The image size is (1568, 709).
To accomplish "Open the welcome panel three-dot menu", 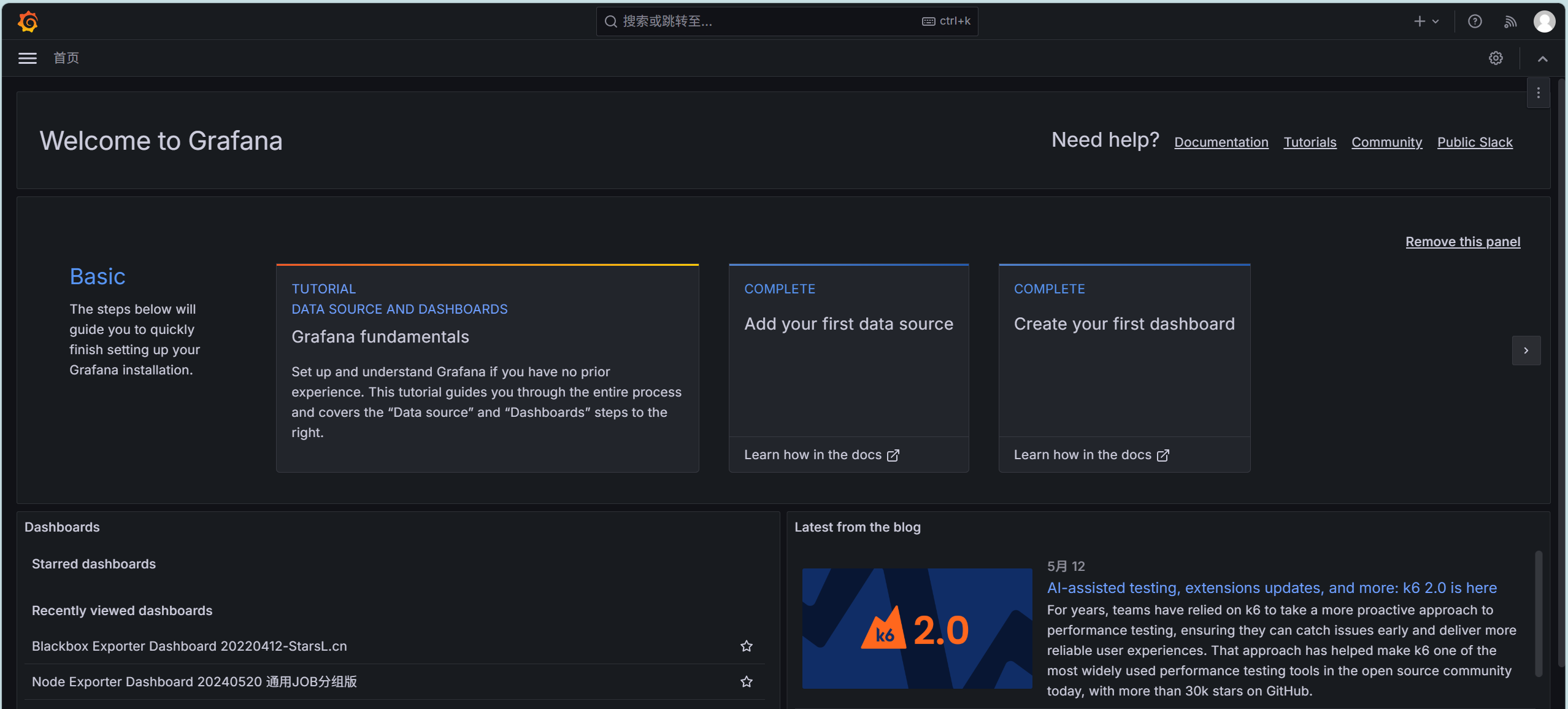I will tap(1538, 93).
